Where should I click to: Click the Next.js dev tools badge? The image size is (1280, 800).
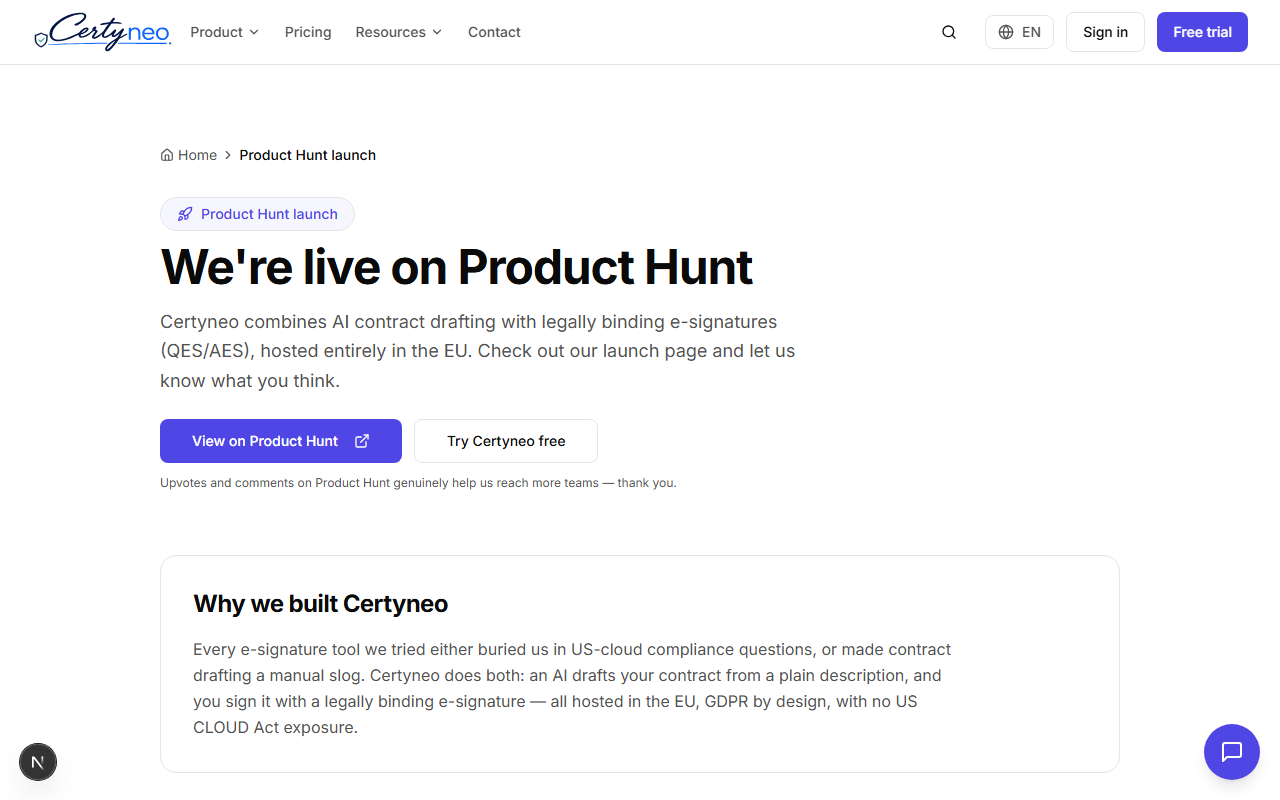(38, 762)
